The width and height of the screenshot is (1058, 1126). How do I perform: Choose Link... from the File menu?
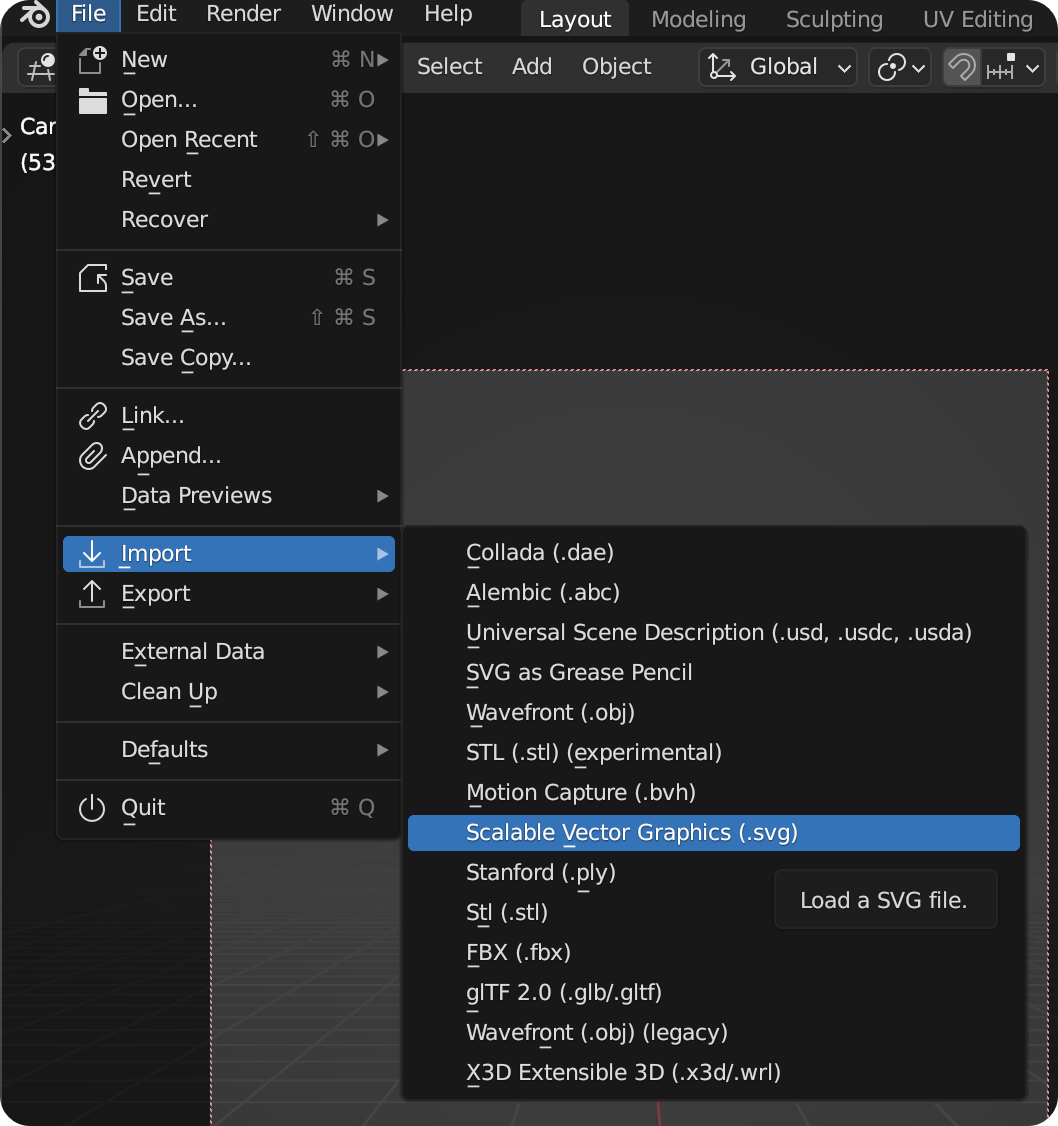[x=229, y=416]
